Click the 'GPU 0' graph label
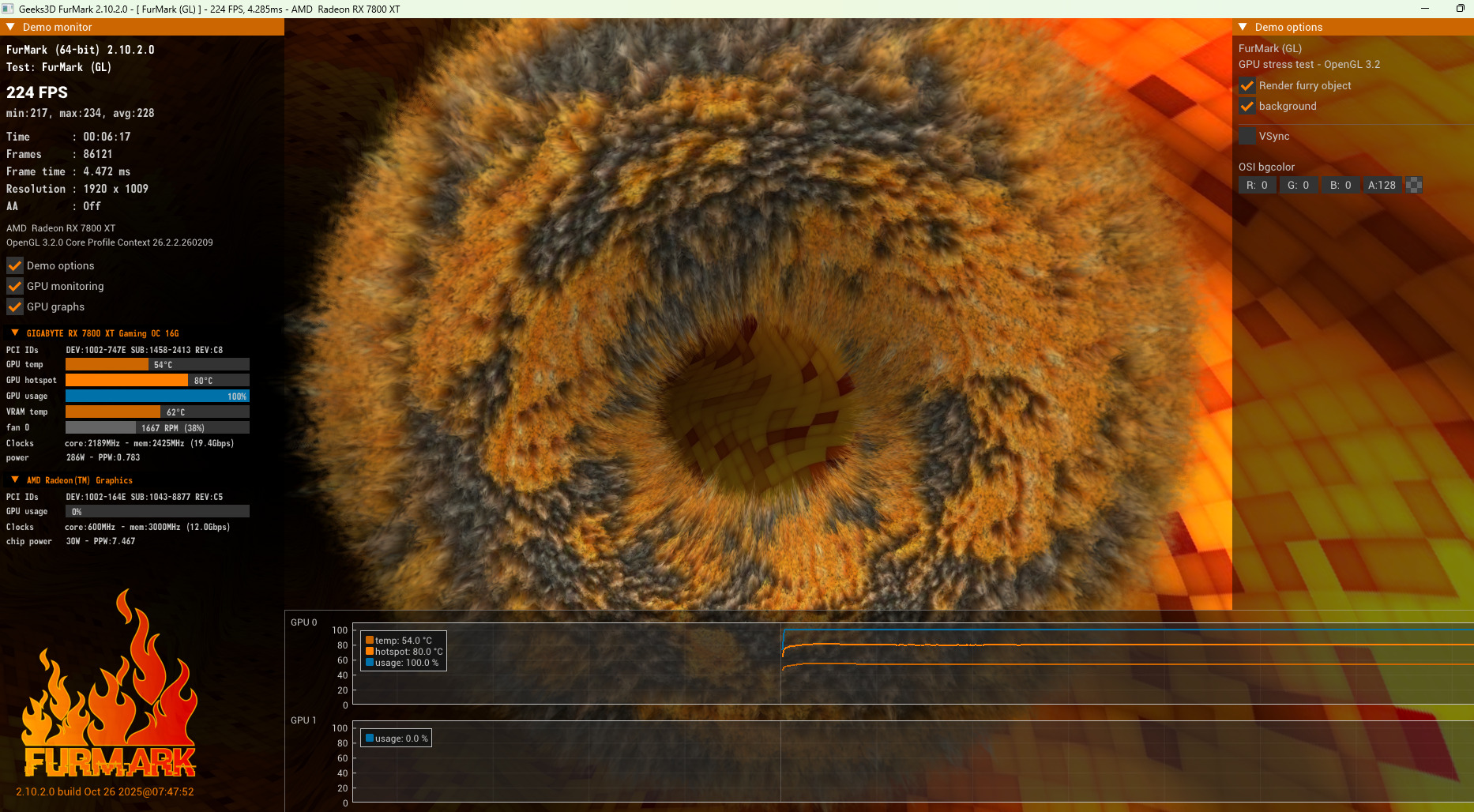 [x=303, y=622]
